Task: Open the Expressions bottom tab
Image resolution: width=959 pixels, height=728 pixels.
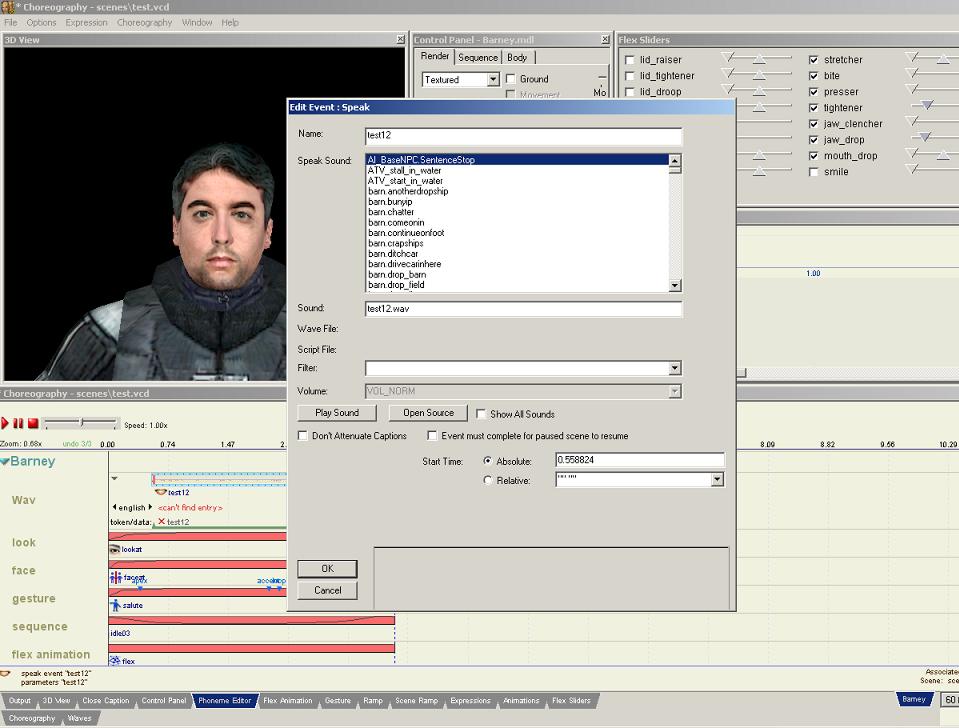Action: [470, 700]
